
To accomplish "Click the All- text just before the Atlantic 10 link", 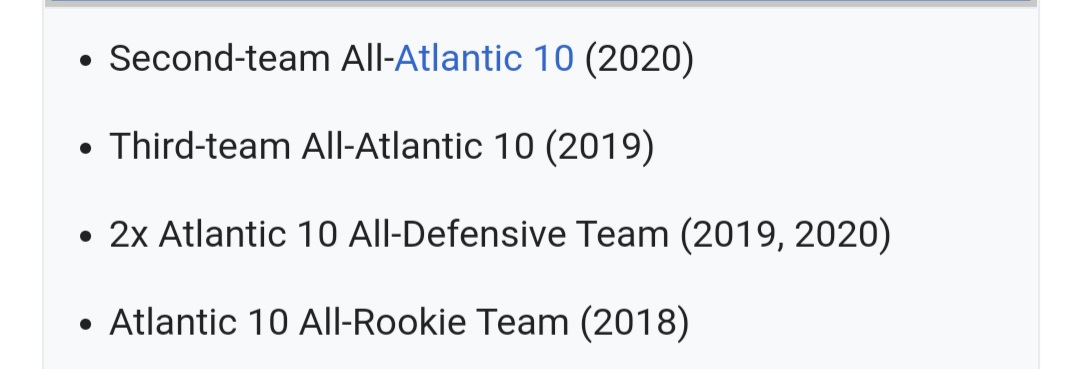I will [x=367, y=58].
